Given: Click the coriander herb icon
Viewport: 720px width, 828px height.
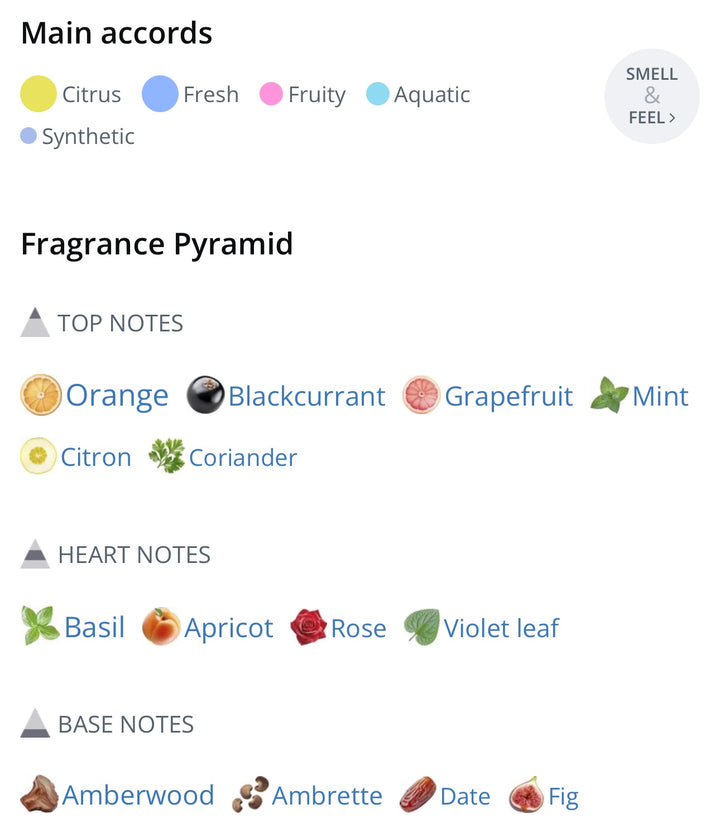Looking at the screenshot, I should pos(167,456).
